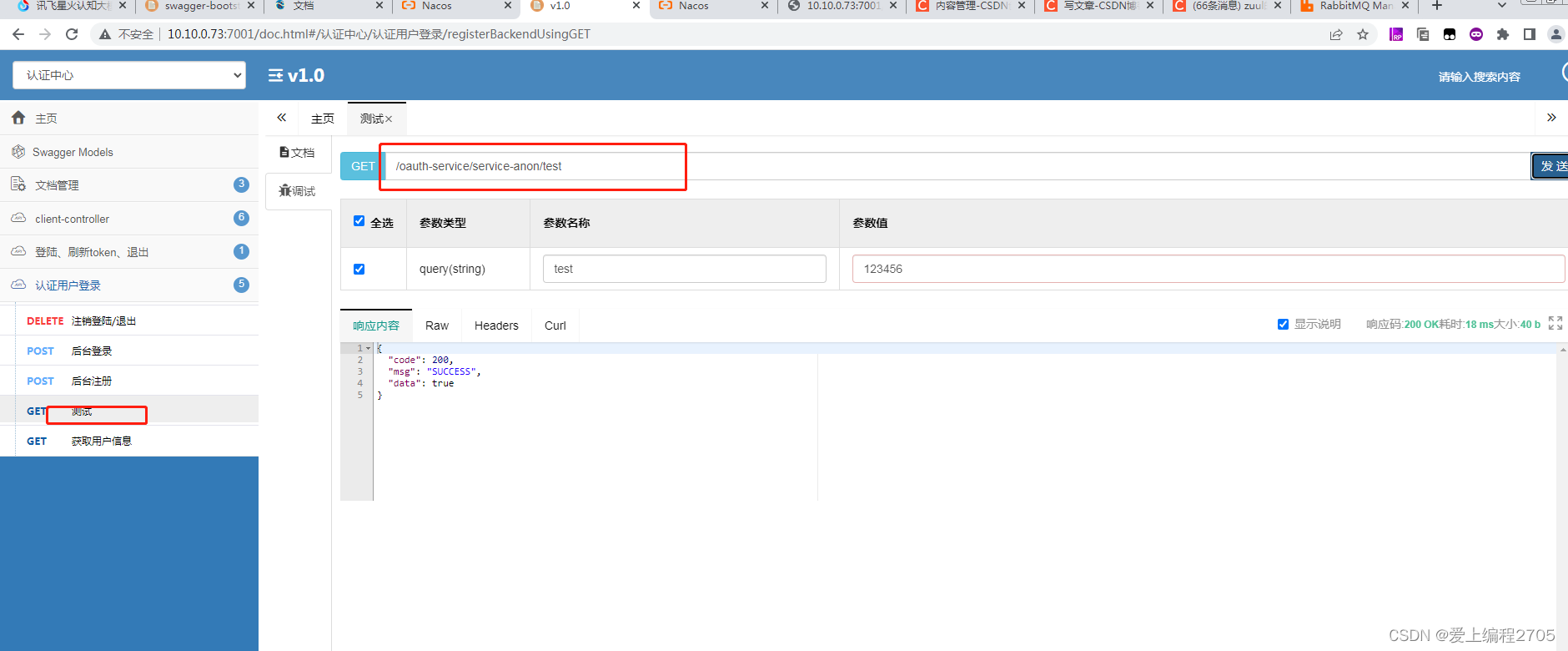Click the sidebar 主页 menu entry
The image size is (1568, 651).
129,118
